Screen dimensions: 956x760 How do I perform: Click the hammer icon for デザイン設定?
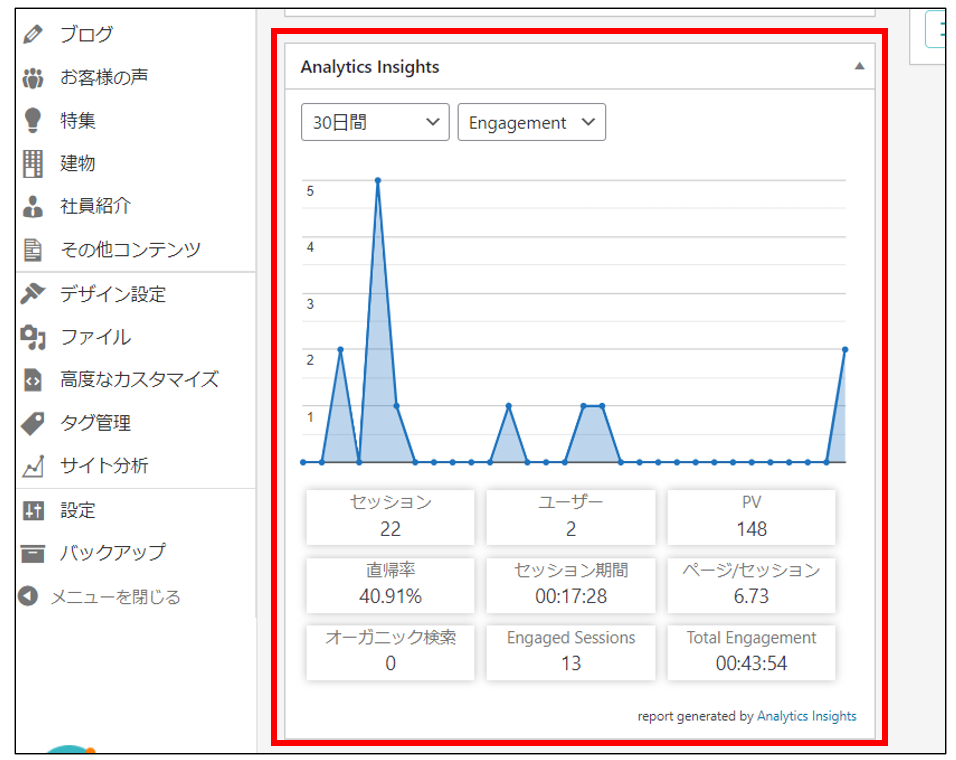click(x=33, y=294)
